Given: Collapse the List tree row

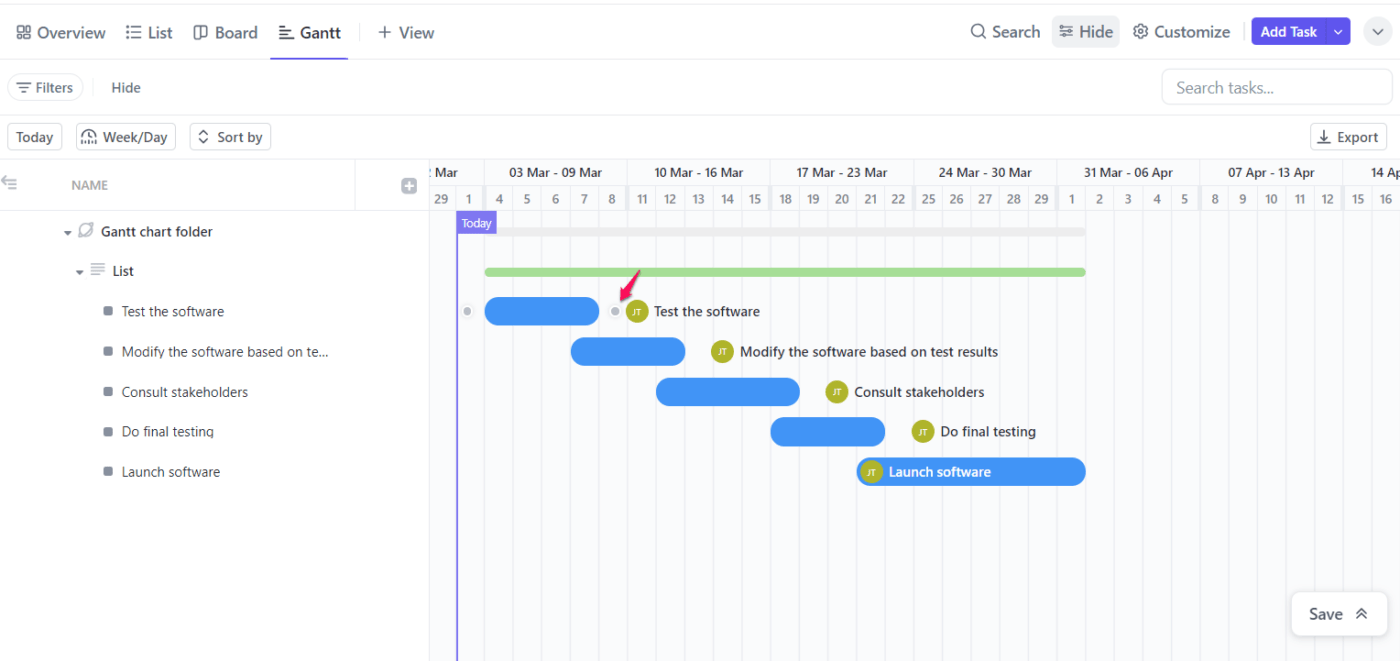Looking at the screenshot, I should [x=79, y=272].
